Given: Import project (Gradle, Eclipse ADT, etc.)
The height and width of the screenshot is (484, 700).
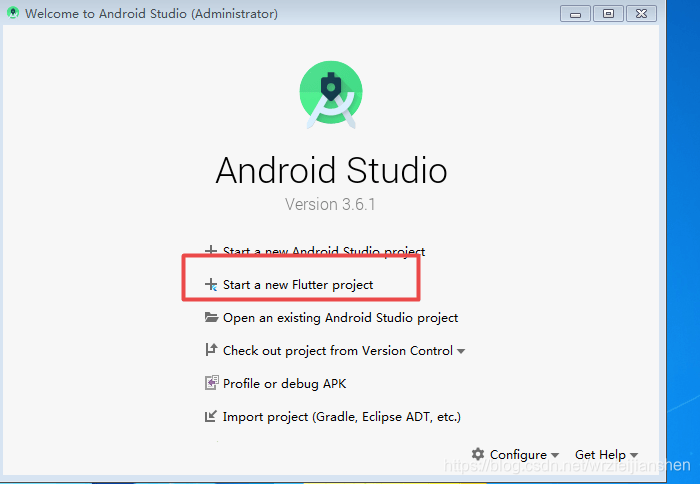Looking at the screenshot, I should tap(342, 417).
